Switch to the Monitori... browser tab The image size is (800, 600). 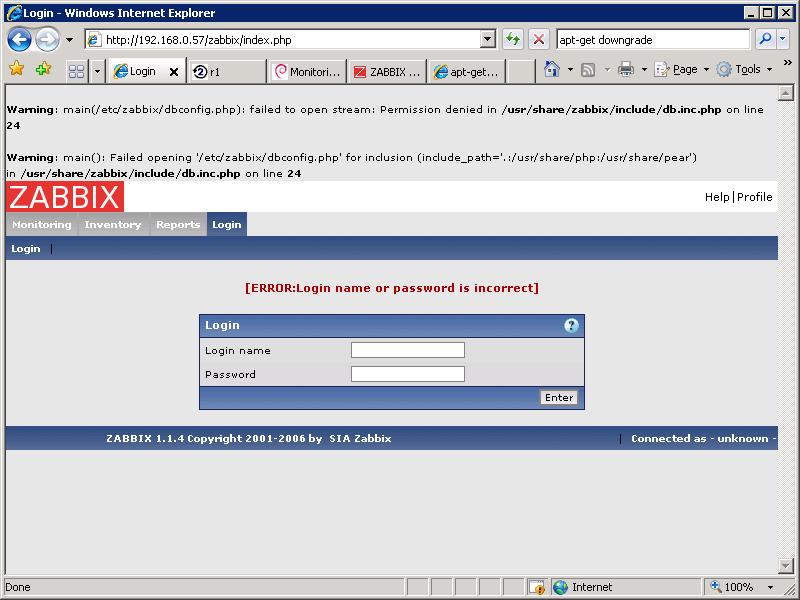pyautogui.click(x=308, y=72)
